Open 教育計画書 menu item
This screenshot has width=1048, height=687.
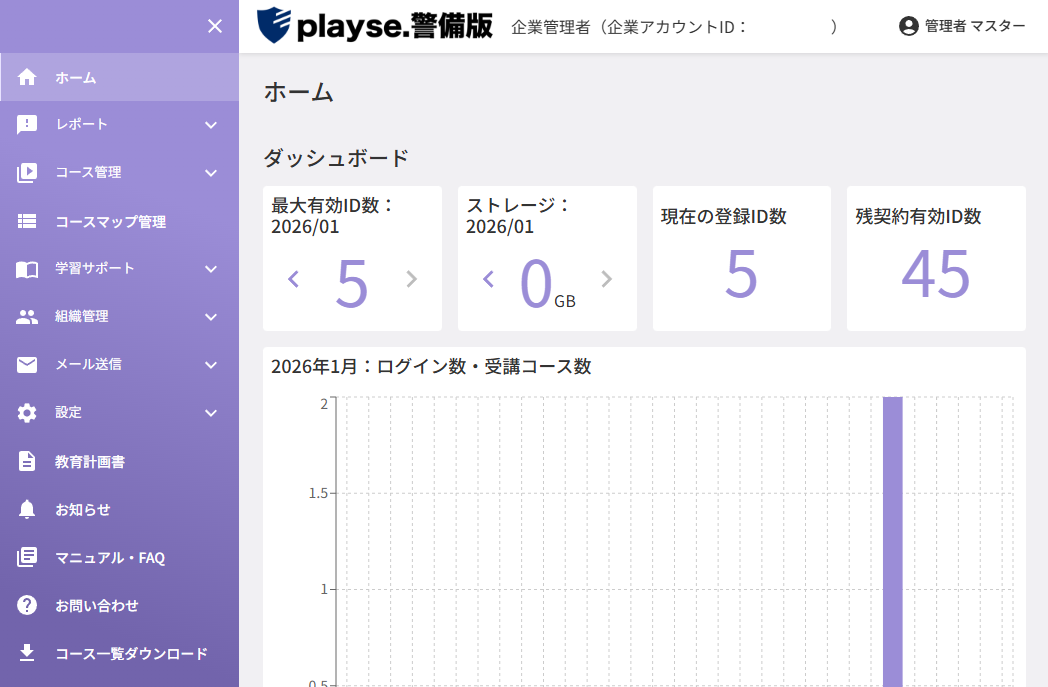coord(120,461)
